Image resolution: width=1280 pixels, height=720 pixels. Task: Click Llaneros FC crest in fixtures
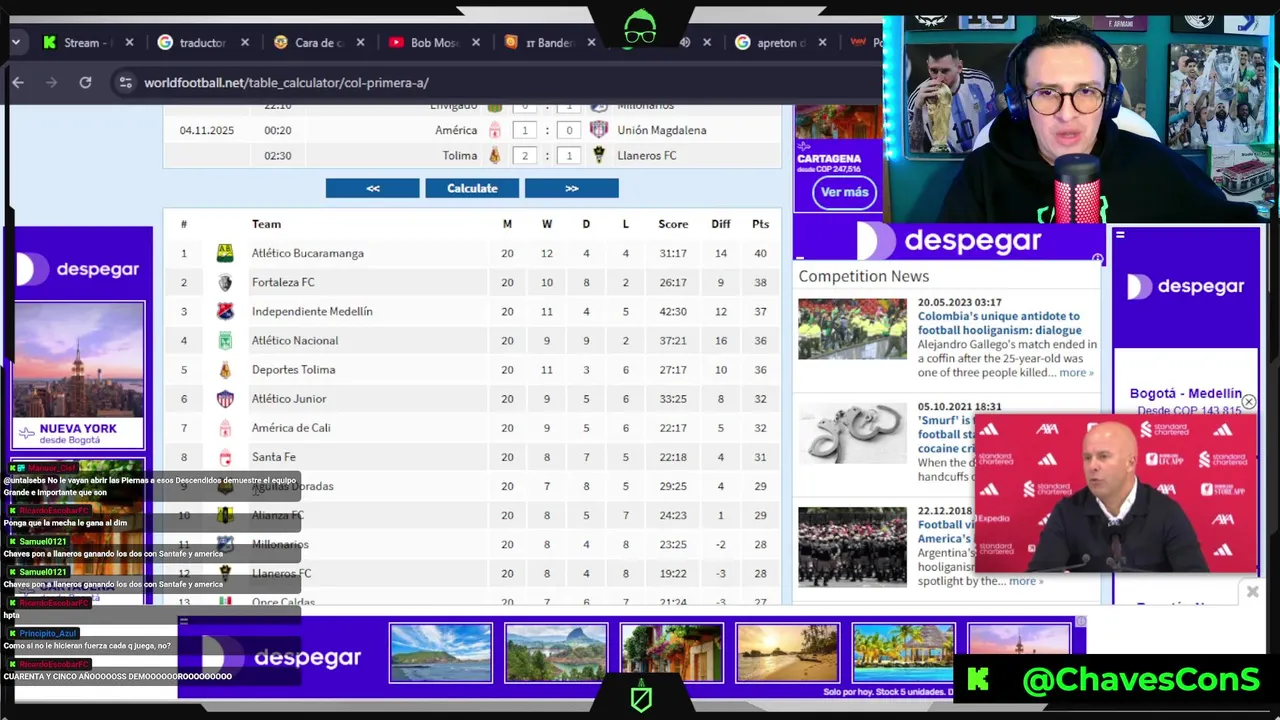(599, 155)
